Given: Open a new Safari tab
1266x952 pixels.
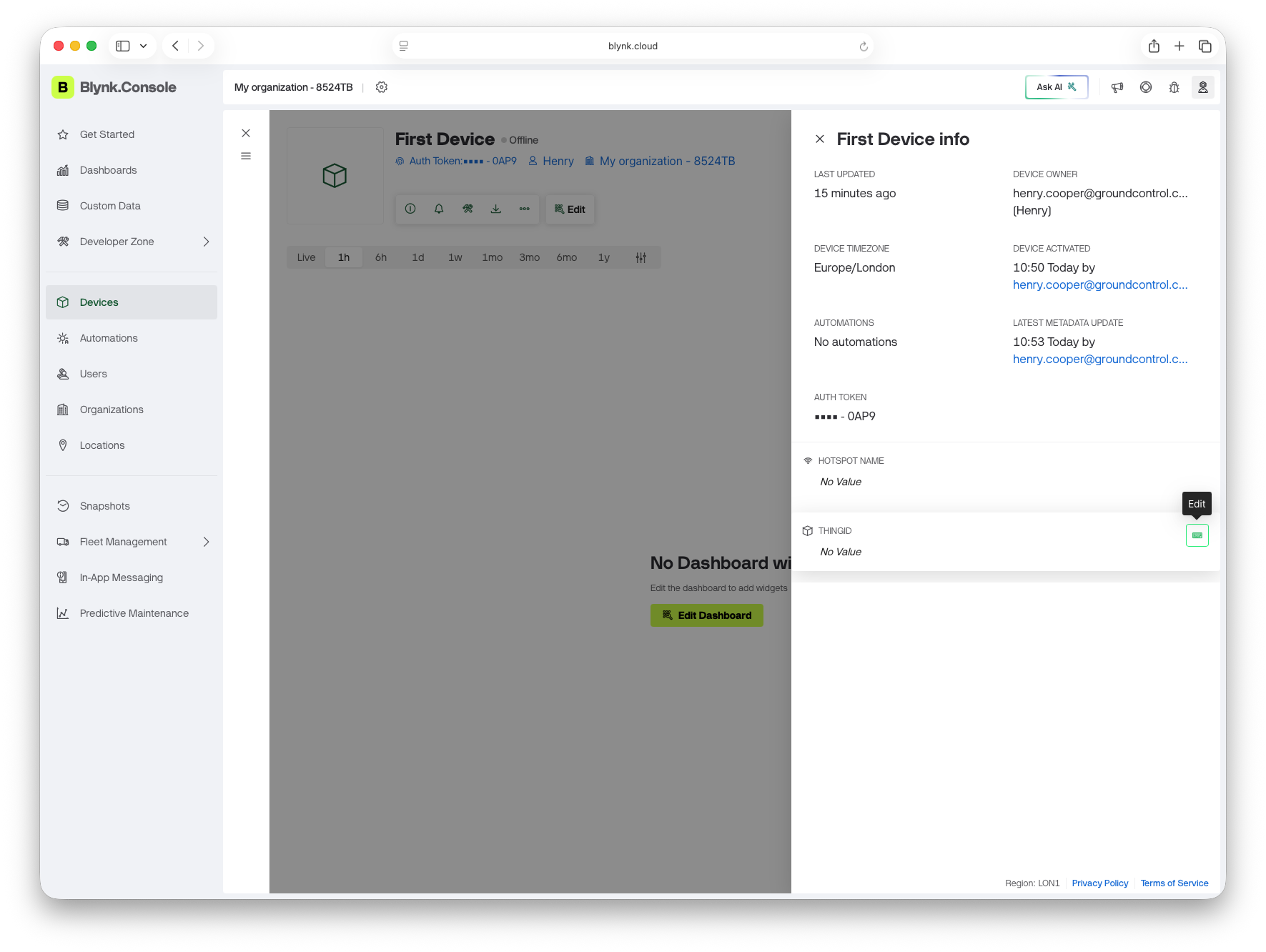Looking at the screenshot, I should coord(1180,46).
